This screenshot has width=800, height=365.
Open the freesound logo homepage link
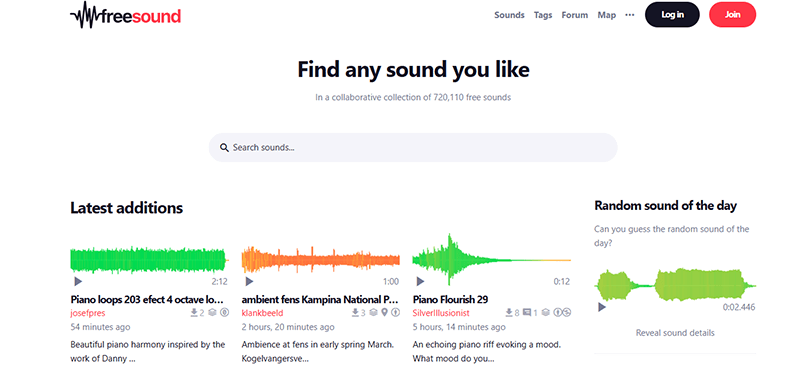(126, 15)
